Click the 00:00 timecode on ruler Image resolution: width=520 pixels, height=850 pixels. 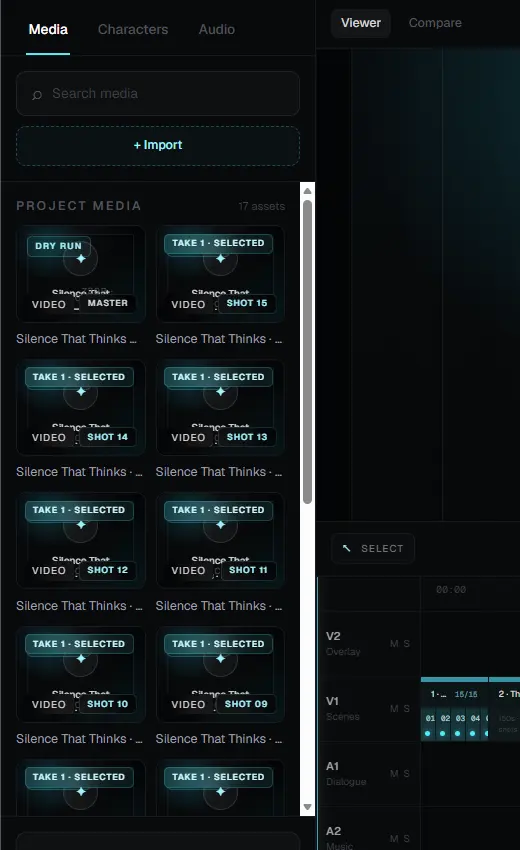(x=451, y=590)
